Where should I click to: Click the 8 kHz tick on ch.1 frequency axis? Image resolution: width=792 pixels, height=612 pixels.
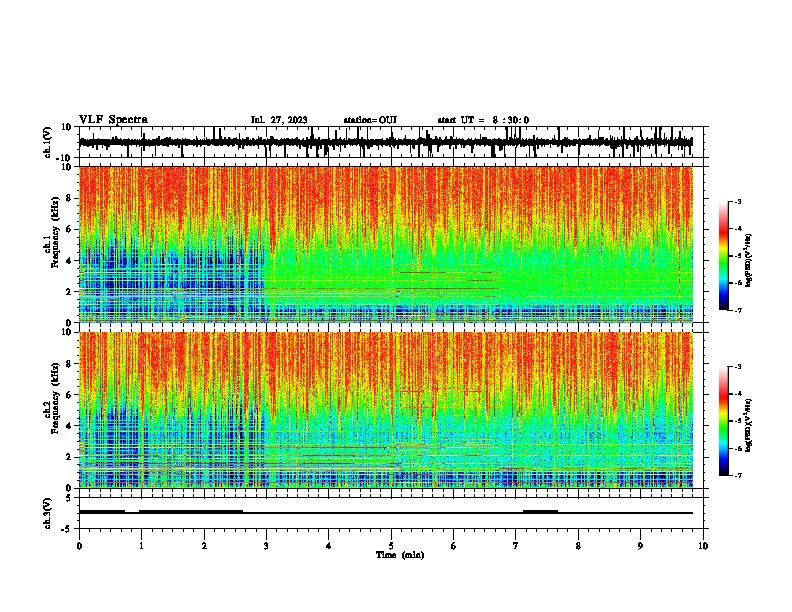point(69,198)
